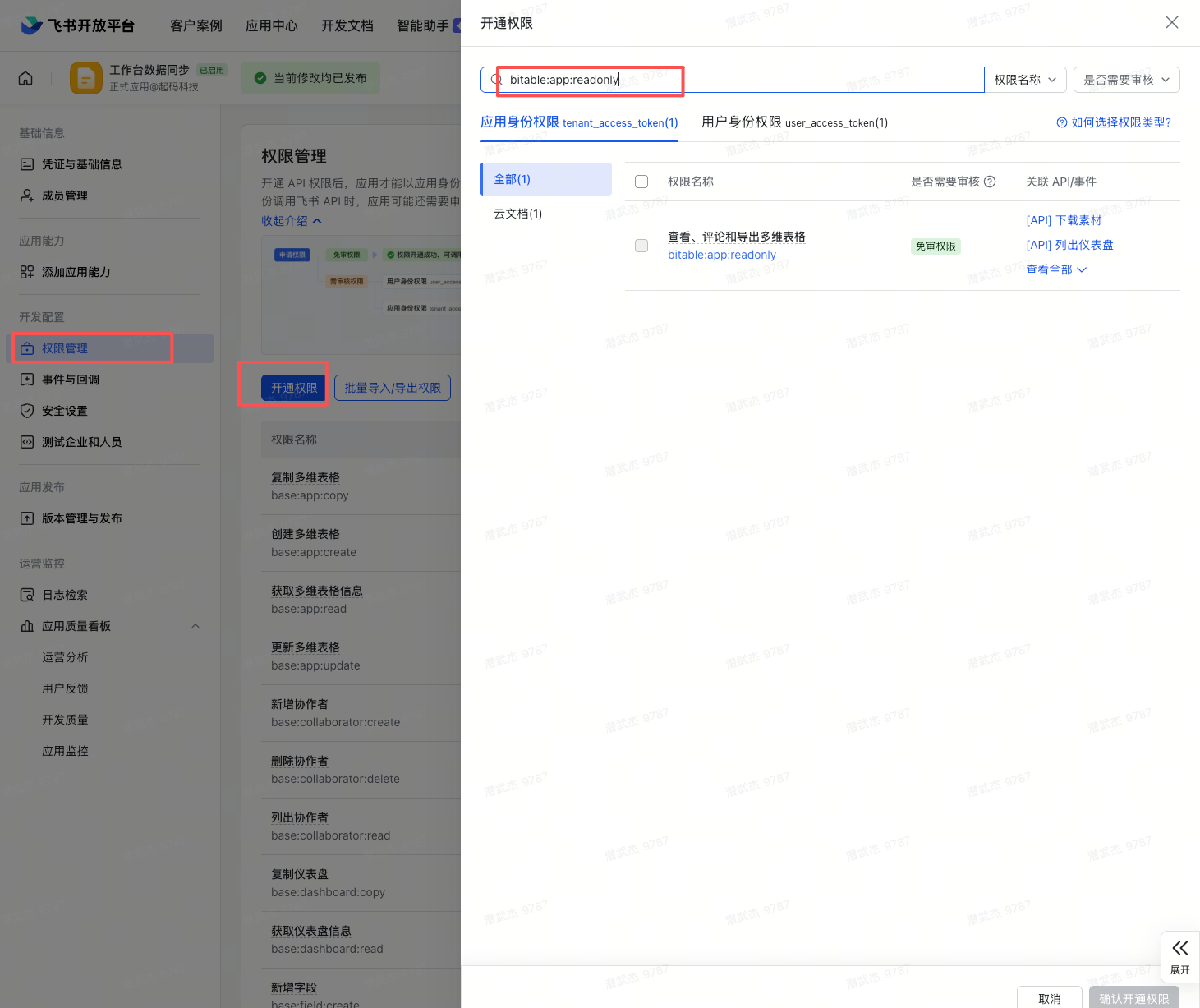Image resolution: width=1200 pixels, height=1008 pixels.
Task: Click the 权限管理 lock icon in sidebar
Action: click(x=27, y=348)
